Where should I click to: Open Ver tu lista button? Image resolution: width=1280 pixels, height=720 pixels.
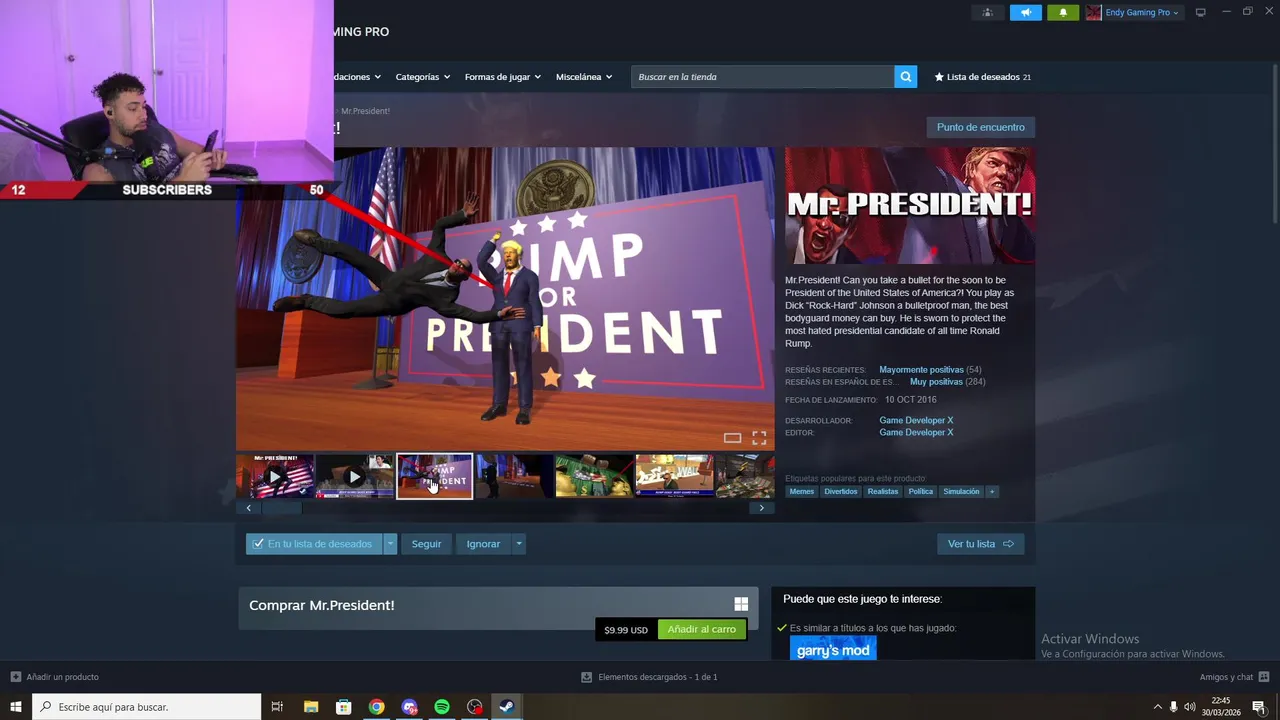(x=980, y=544)
